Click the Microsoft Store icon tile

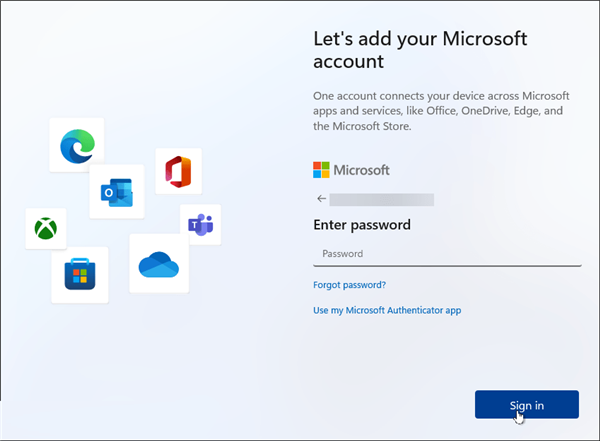coord(80,275)
